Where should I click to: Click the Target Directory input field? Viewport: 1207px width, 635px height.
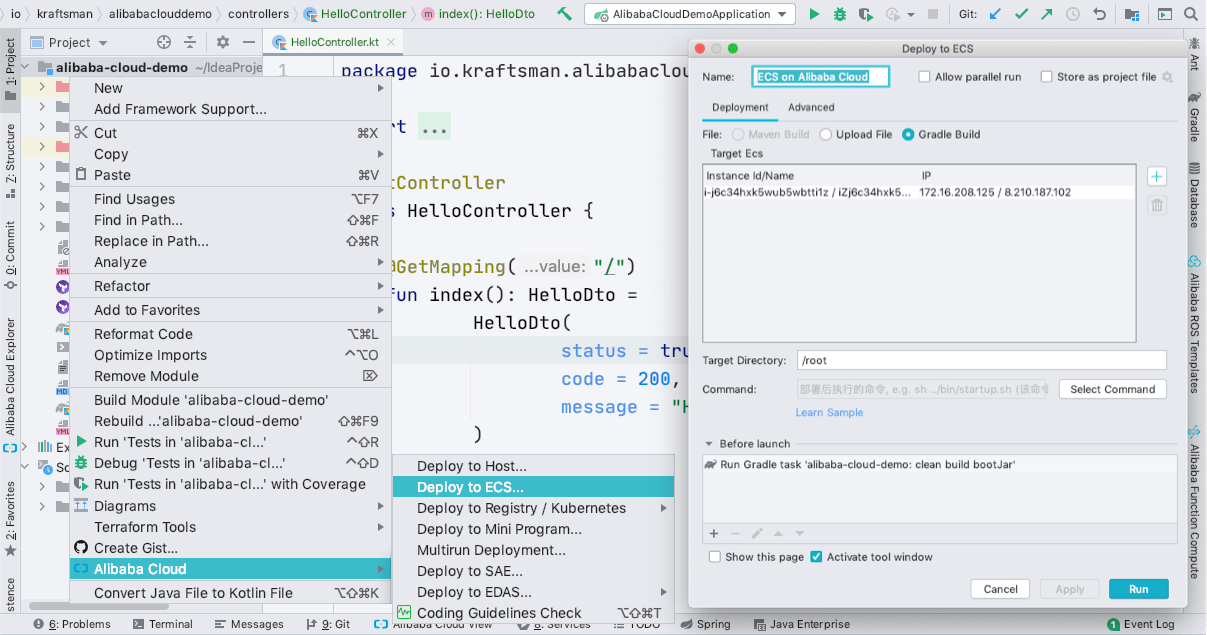980,360
